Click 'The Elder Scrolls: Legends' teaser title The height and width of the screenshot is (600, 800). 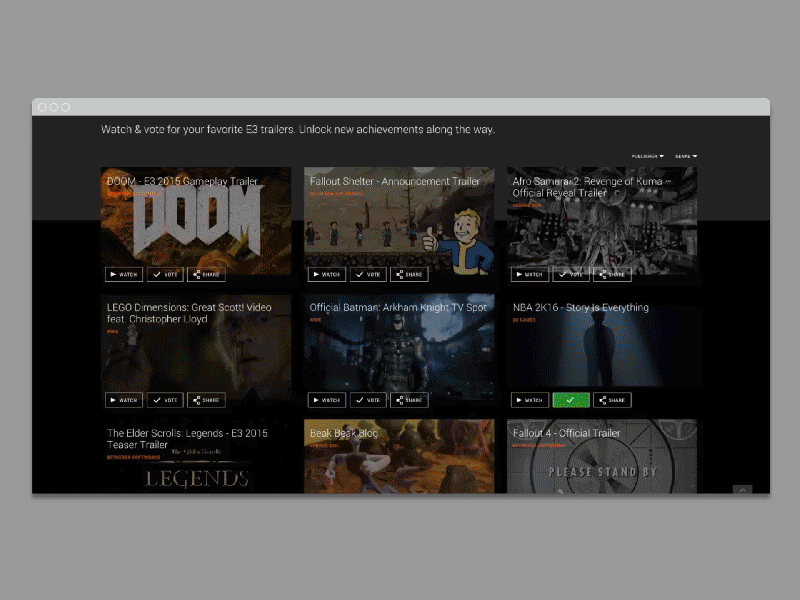(187, 439)
